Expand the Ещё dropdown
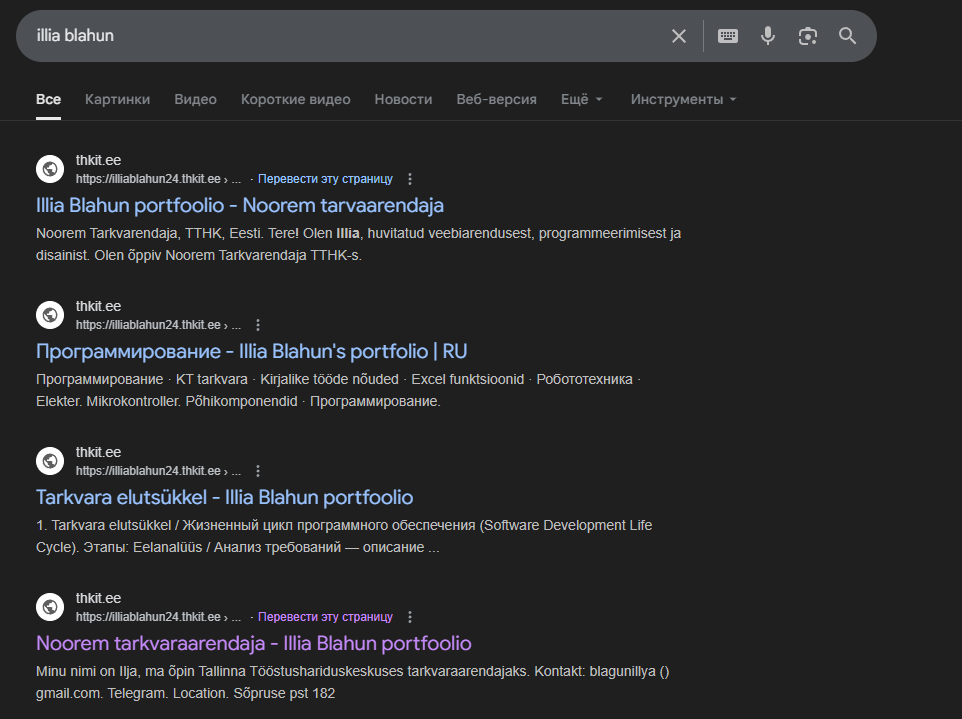962x719 pixels. tap(582, 99)
